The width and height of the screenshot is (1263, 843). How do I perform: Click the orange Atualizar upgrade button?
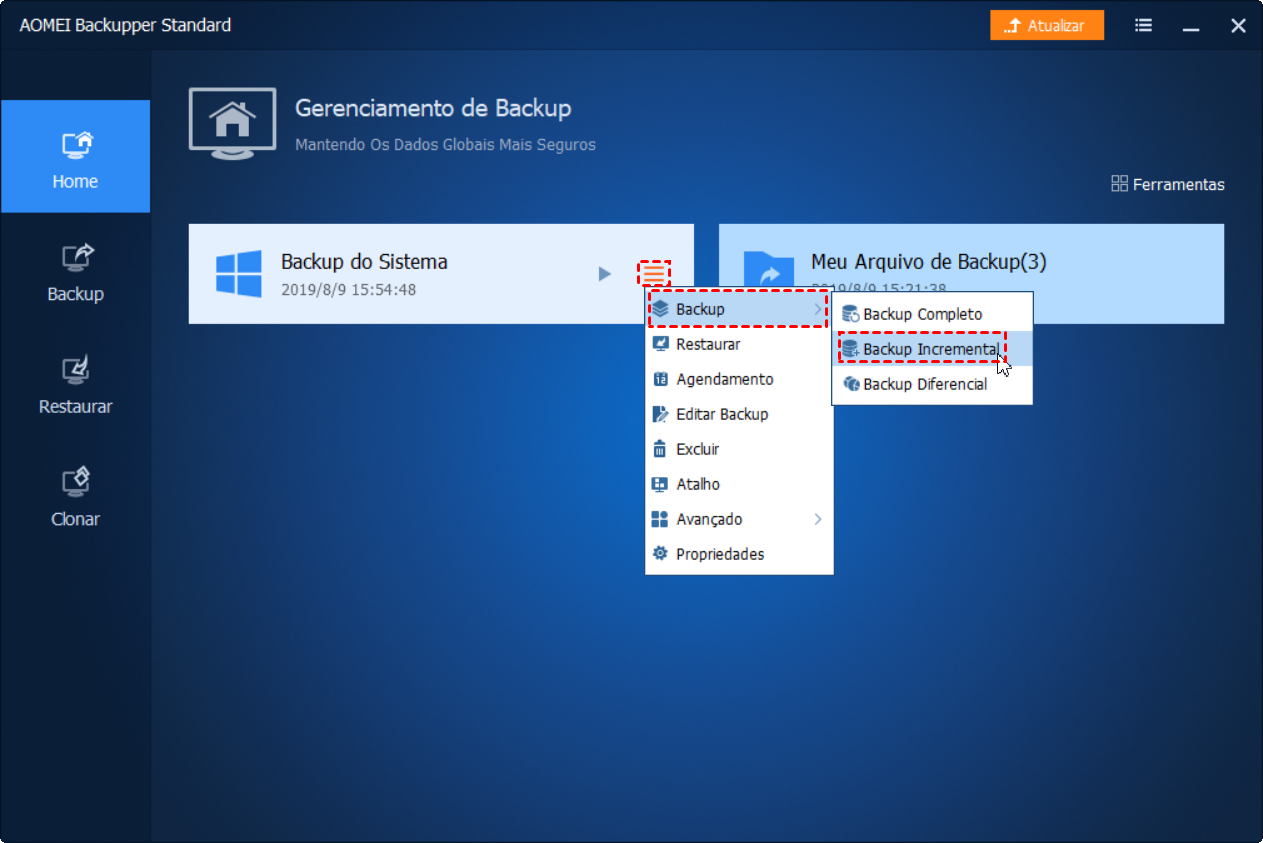point(1047,25)
